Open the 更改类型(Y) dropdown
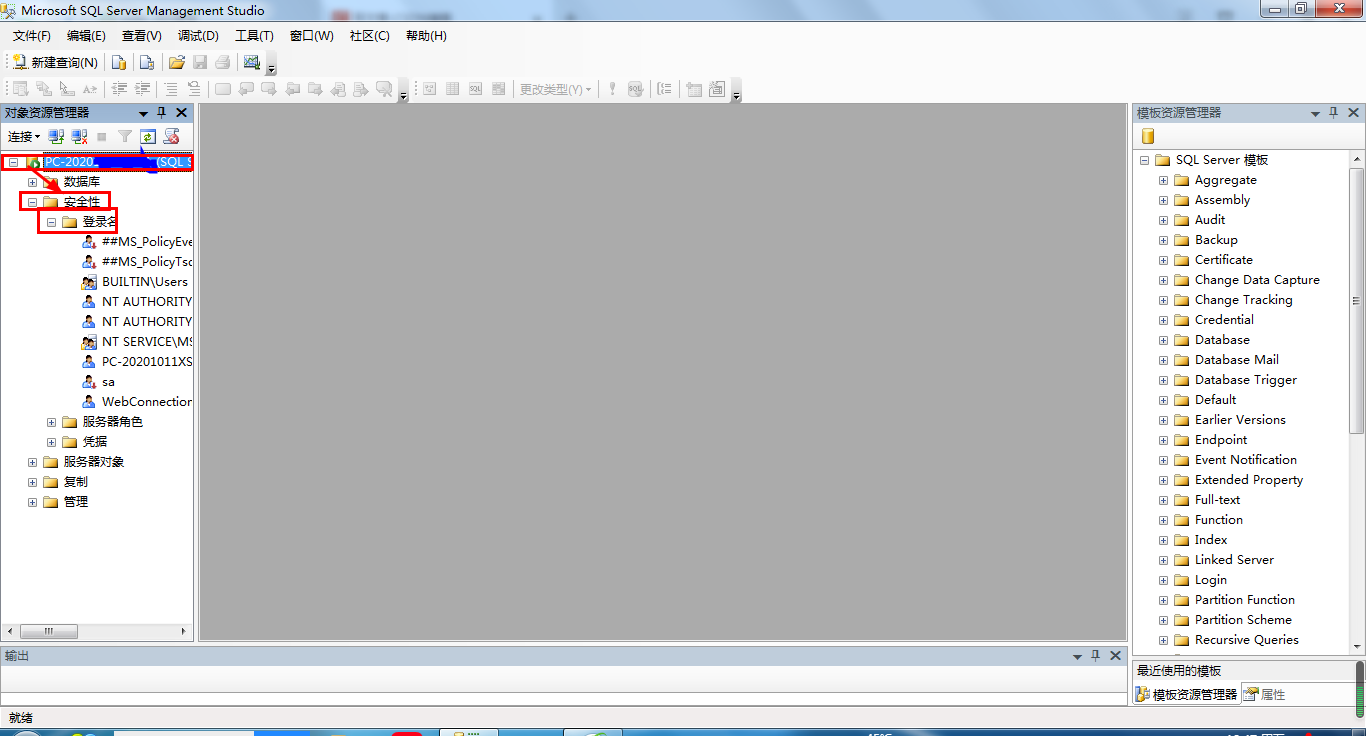This screenshot has height=736, width=1366. click(555, 89)
